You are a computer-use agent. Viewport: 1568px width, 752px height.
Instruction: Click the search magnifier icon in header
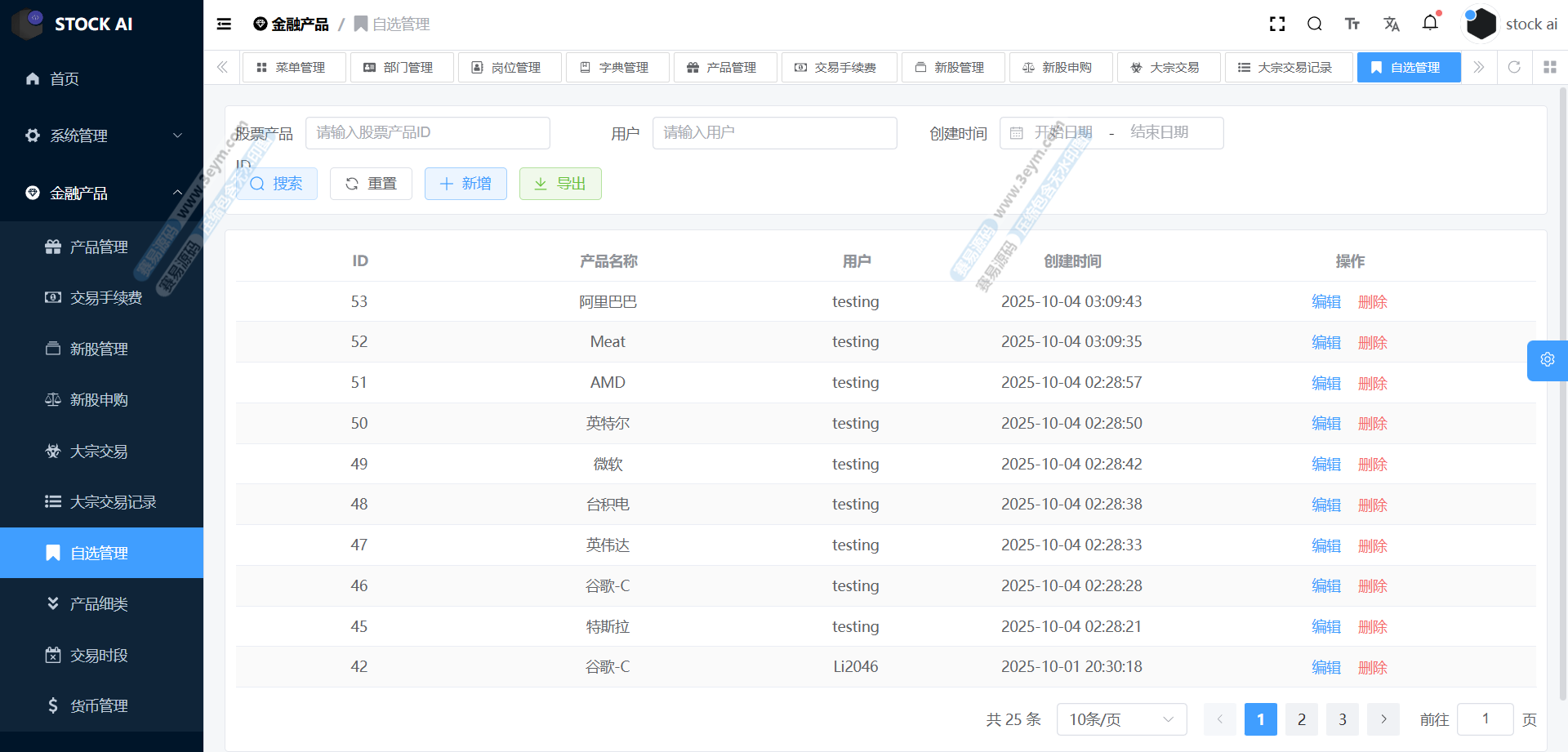[x=1314, y=24]
